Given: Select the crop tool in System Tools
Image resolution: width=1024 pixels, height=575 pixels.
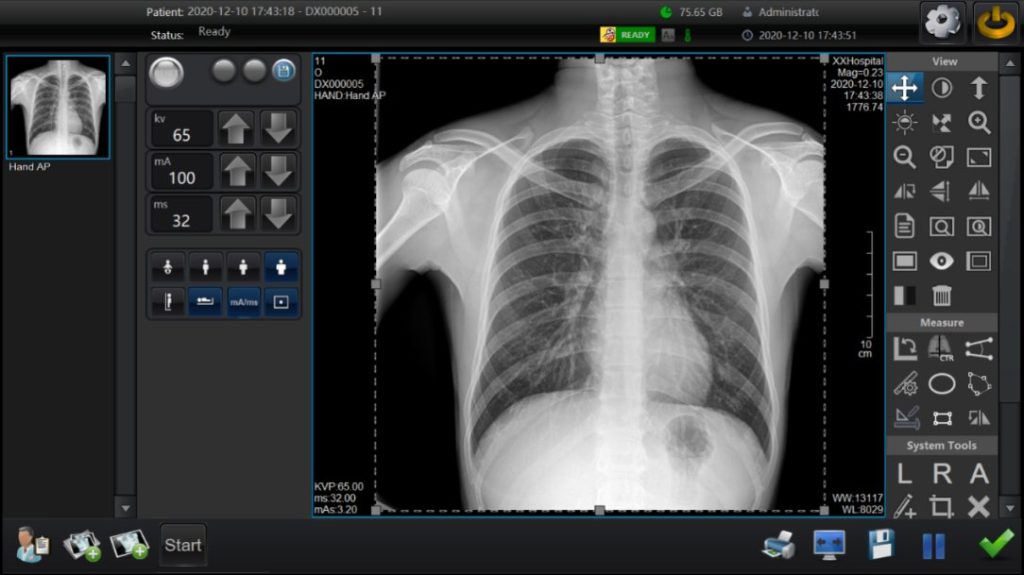Looking at the screenshot, I should click(x=941, y=507).
